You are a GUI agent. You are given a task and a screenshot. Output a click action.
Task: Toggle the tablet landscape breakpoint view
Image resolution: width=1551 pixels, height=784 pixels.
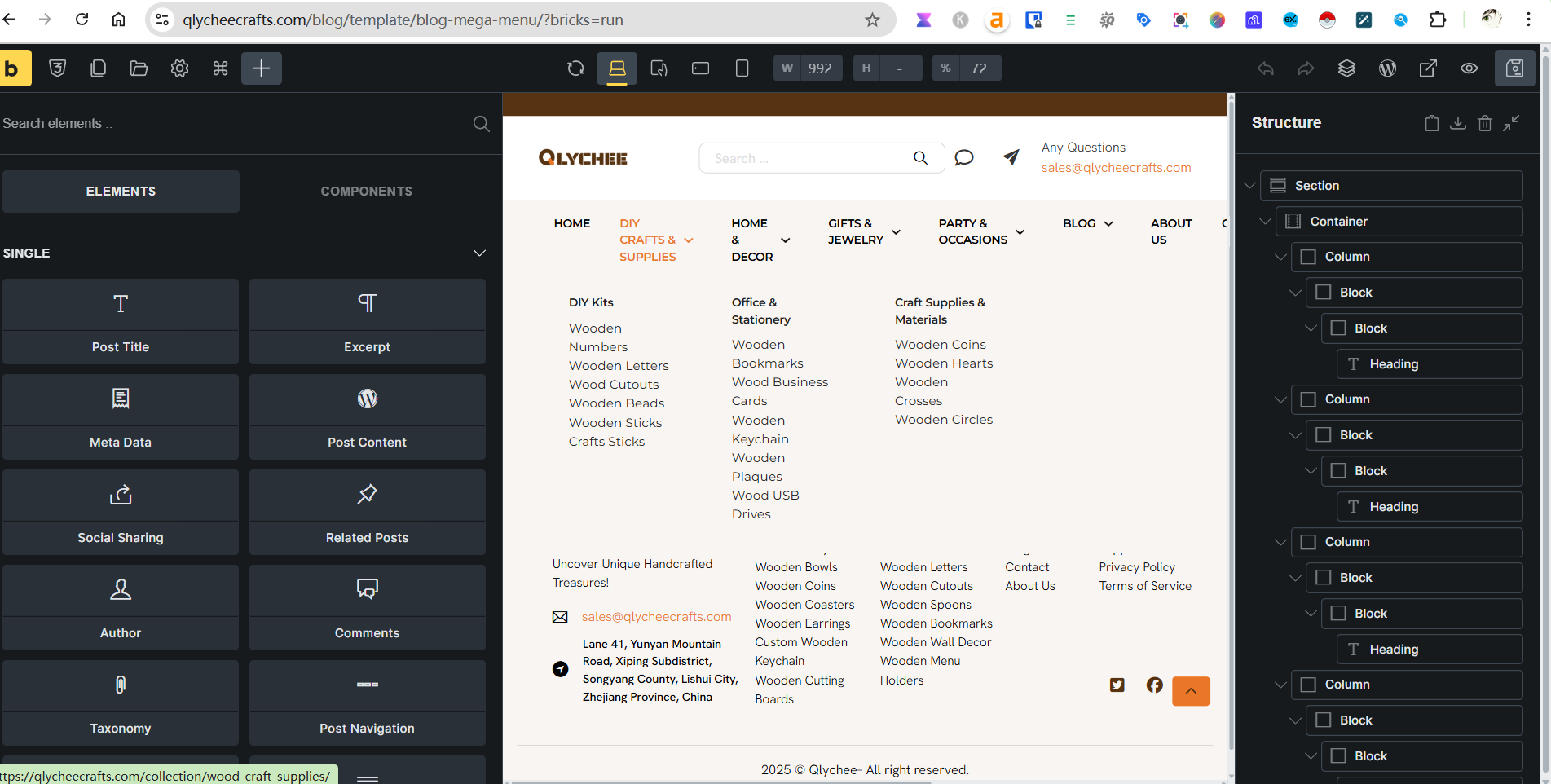[x=700, y=68]
